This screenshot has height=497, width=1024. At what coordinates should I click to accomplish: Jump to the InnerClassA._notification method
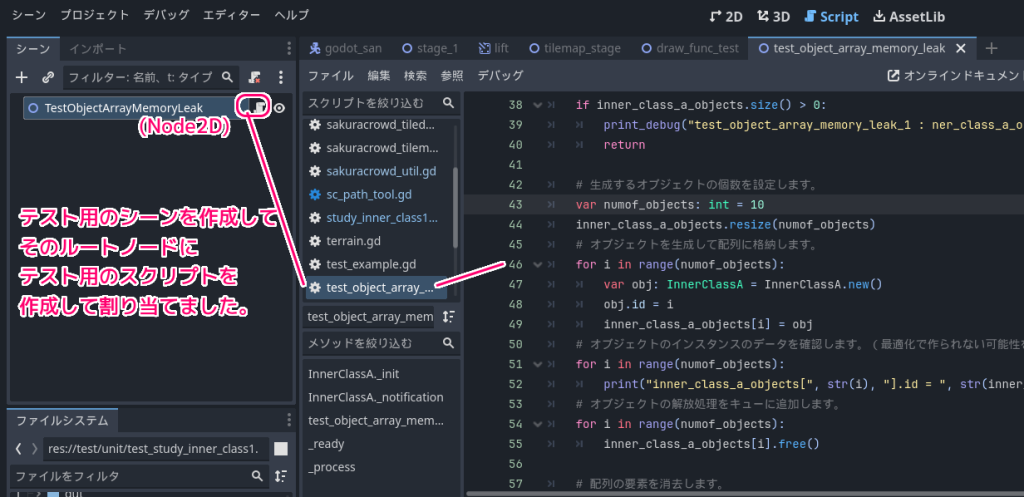click(376, 397)
